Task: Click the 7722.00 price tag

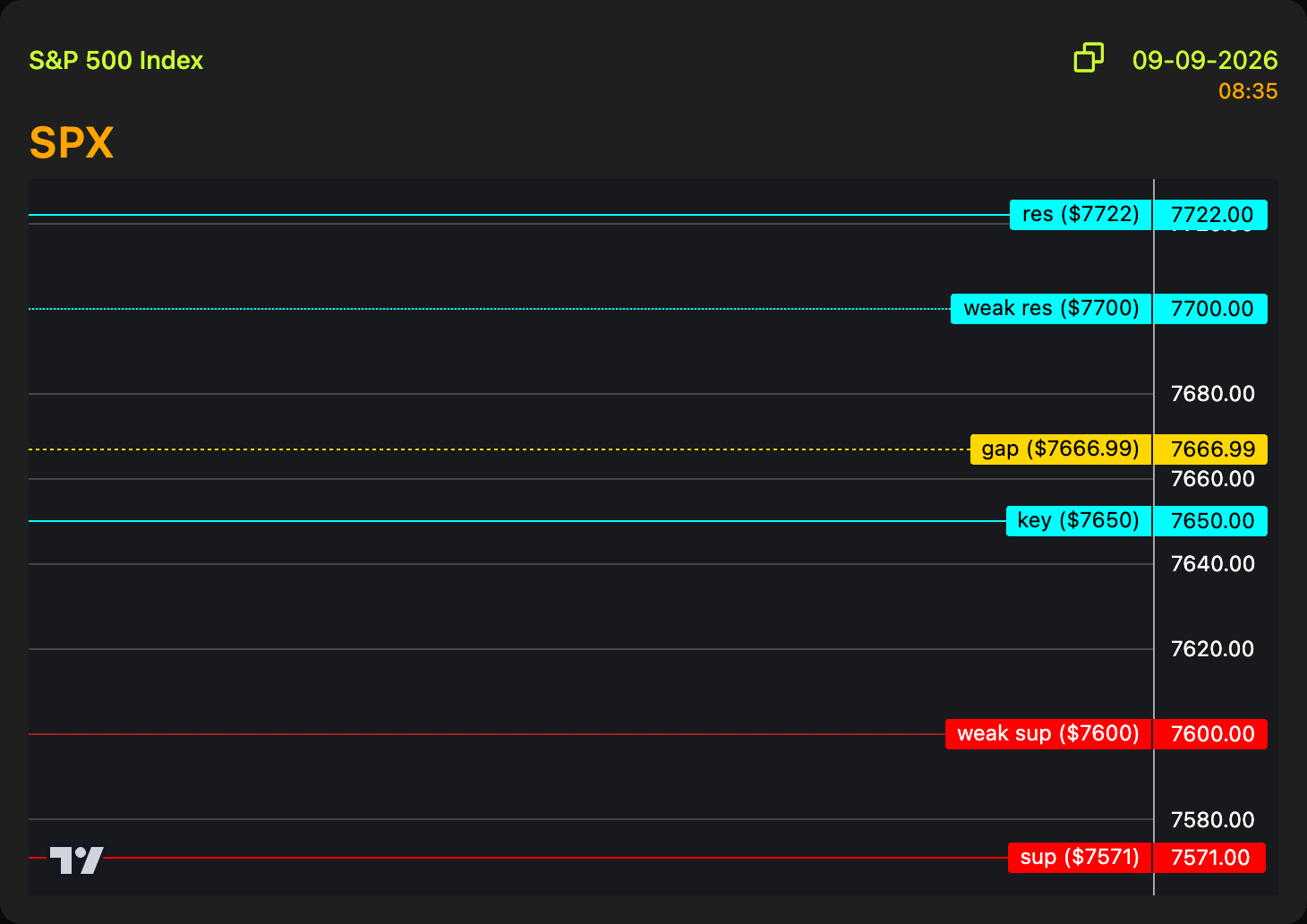Action: coord(1210,215)
